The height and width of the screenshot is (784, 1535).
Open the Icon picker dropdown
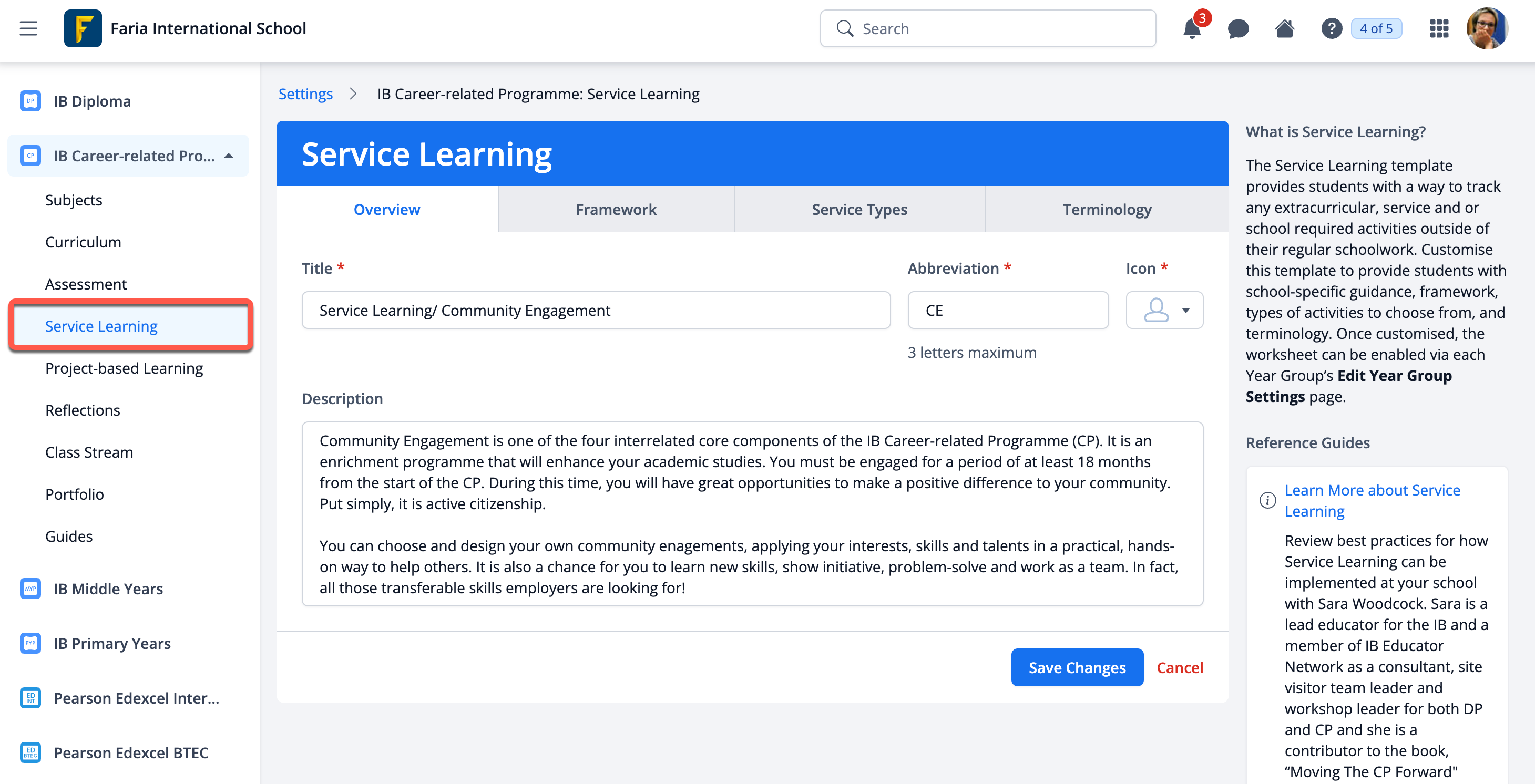pos(1164,310)
